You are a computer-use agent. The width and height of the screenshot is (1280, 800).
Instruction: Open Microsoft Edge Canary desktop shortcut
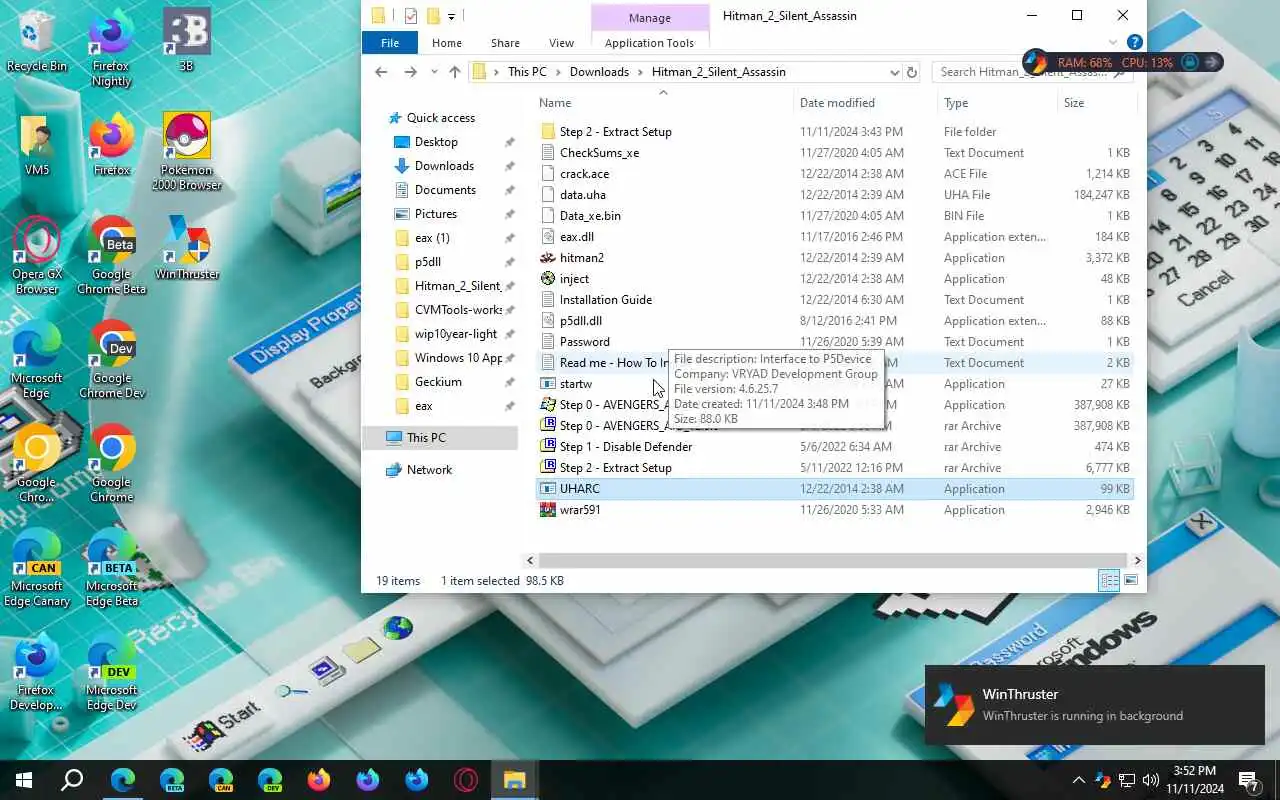tap(37, 568)
